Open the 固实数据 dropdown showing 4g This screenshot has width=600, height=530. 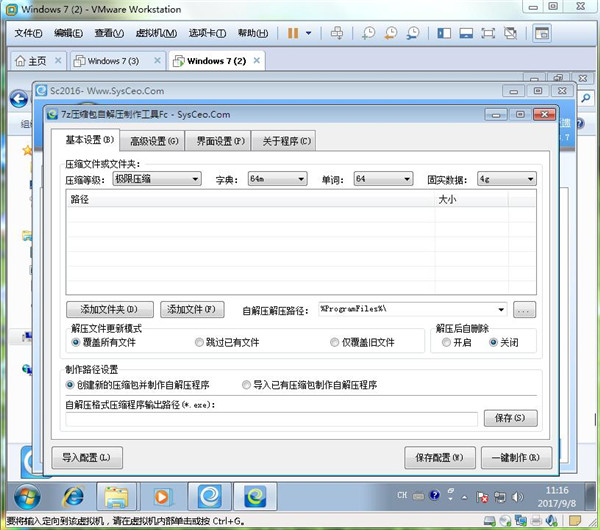point(507,179)
